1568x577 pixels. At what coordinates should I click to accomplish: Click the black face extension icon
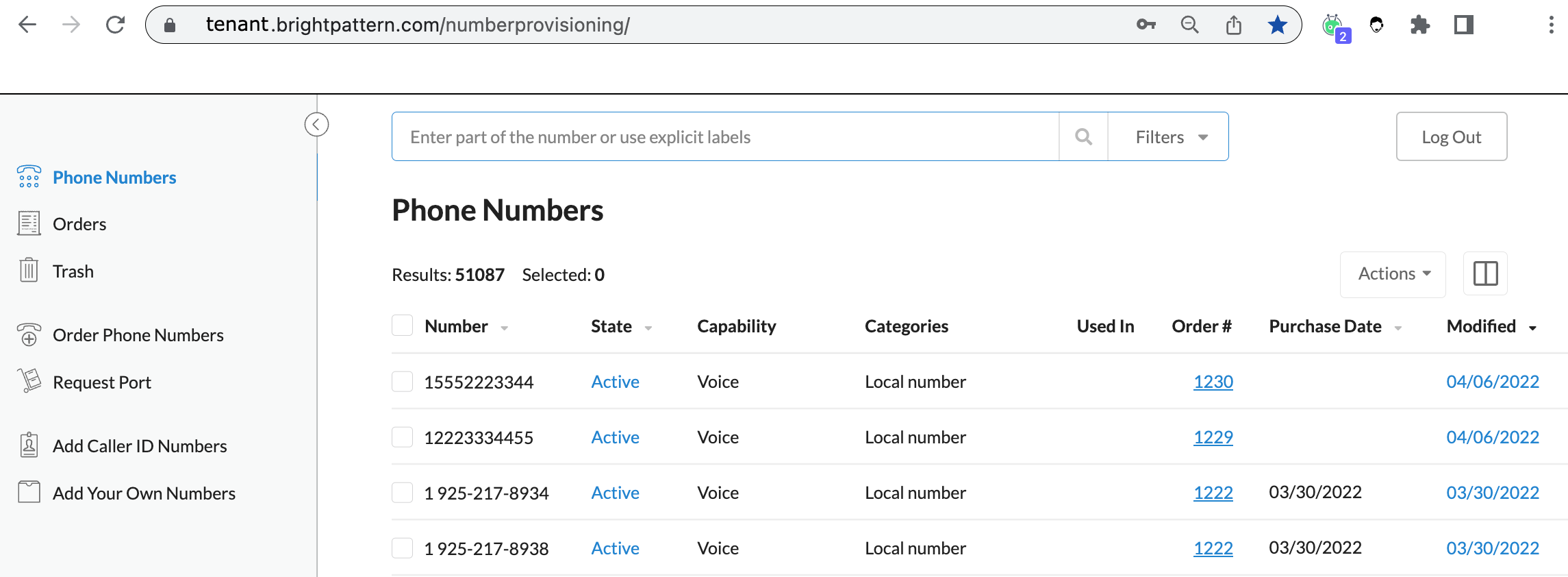tap(1376, 25)
